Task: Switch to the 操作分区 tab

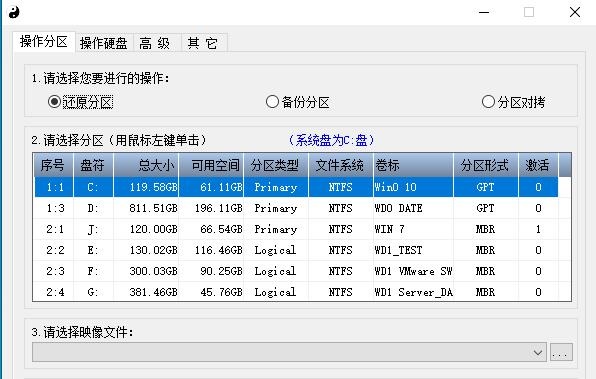Action: tap(44, 41)
